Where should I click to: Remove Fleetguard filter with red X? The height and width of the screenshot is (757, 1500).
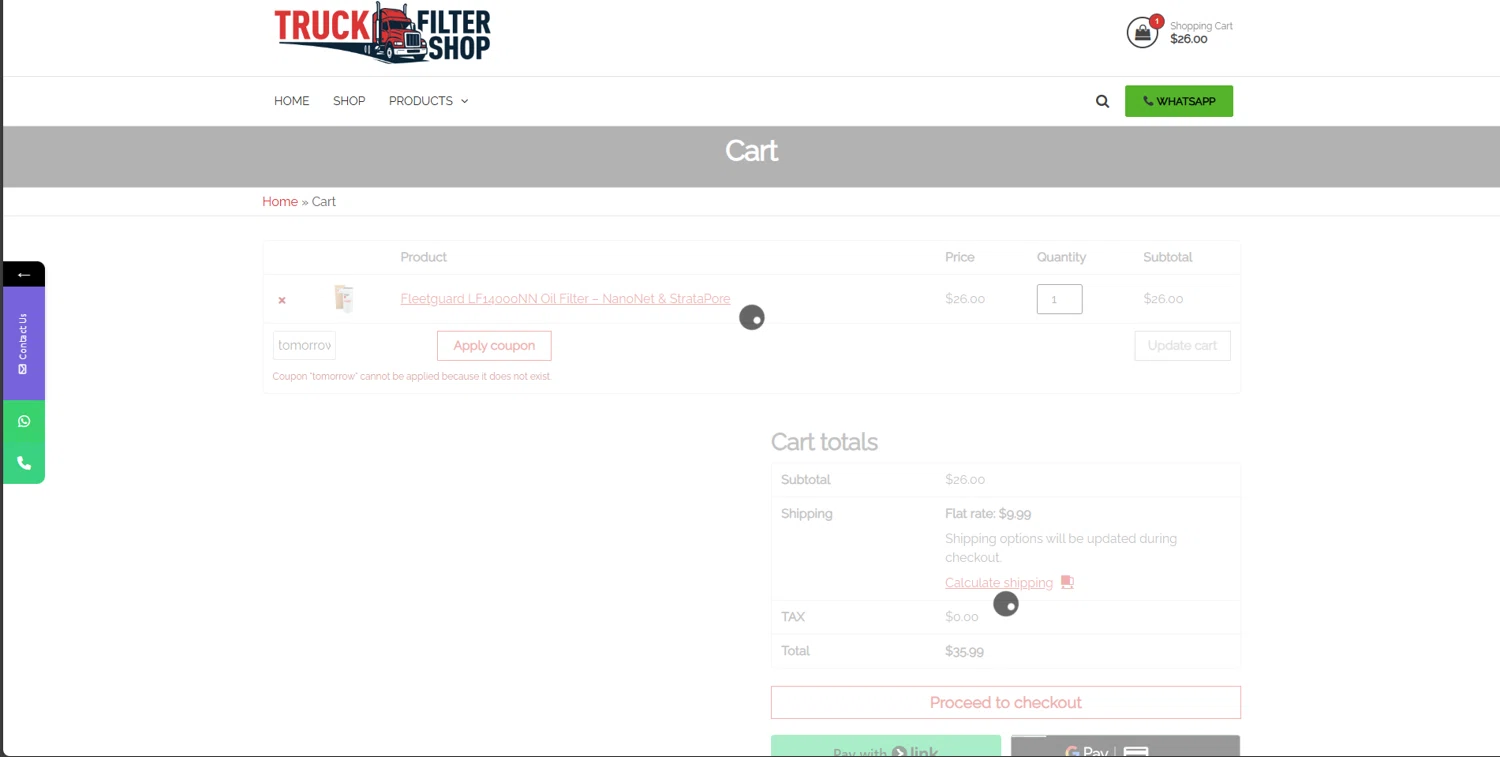tap(282, 300)
